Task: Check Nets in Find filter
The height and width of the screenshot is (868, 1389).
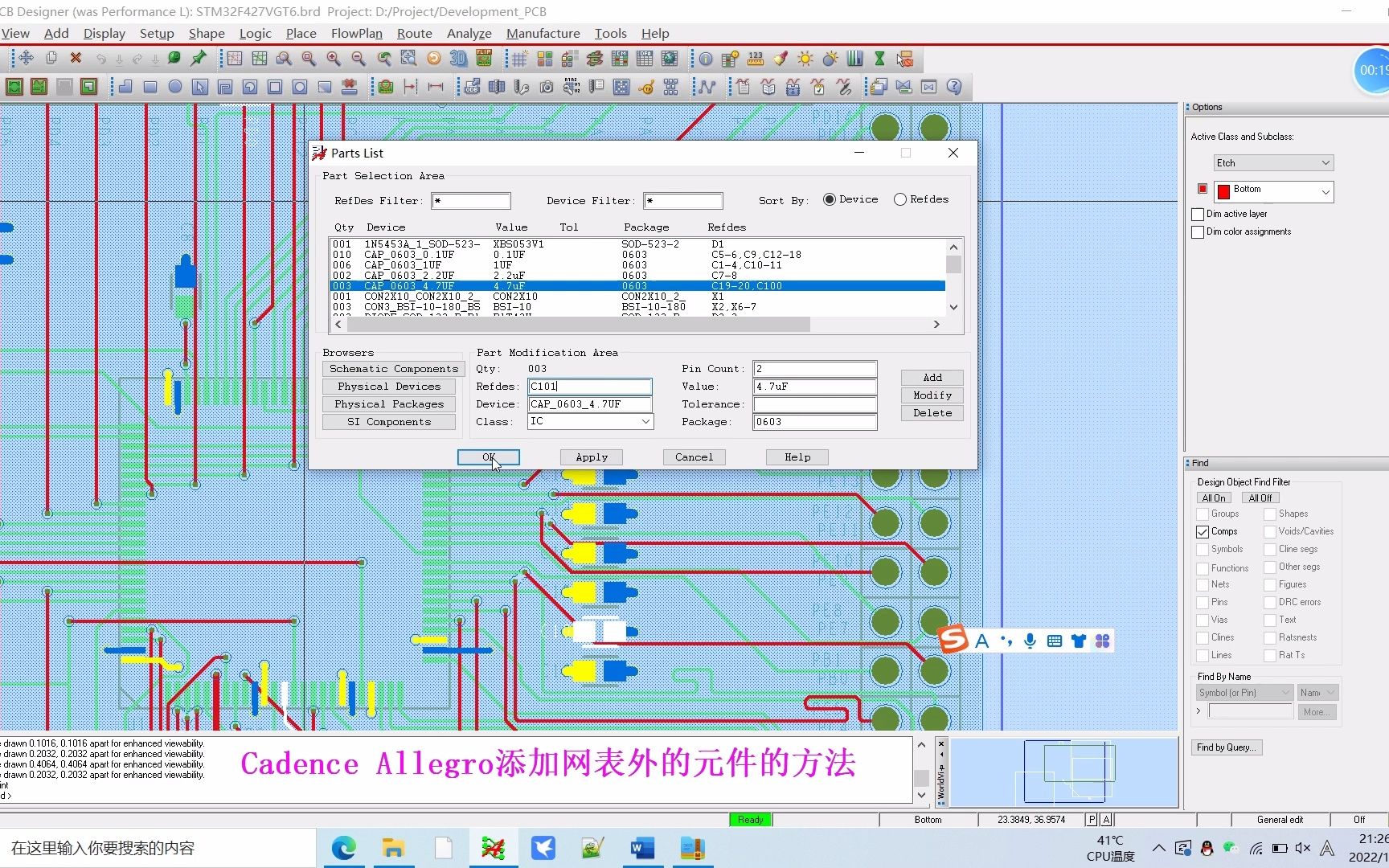Action: (x=1203, y=585)
